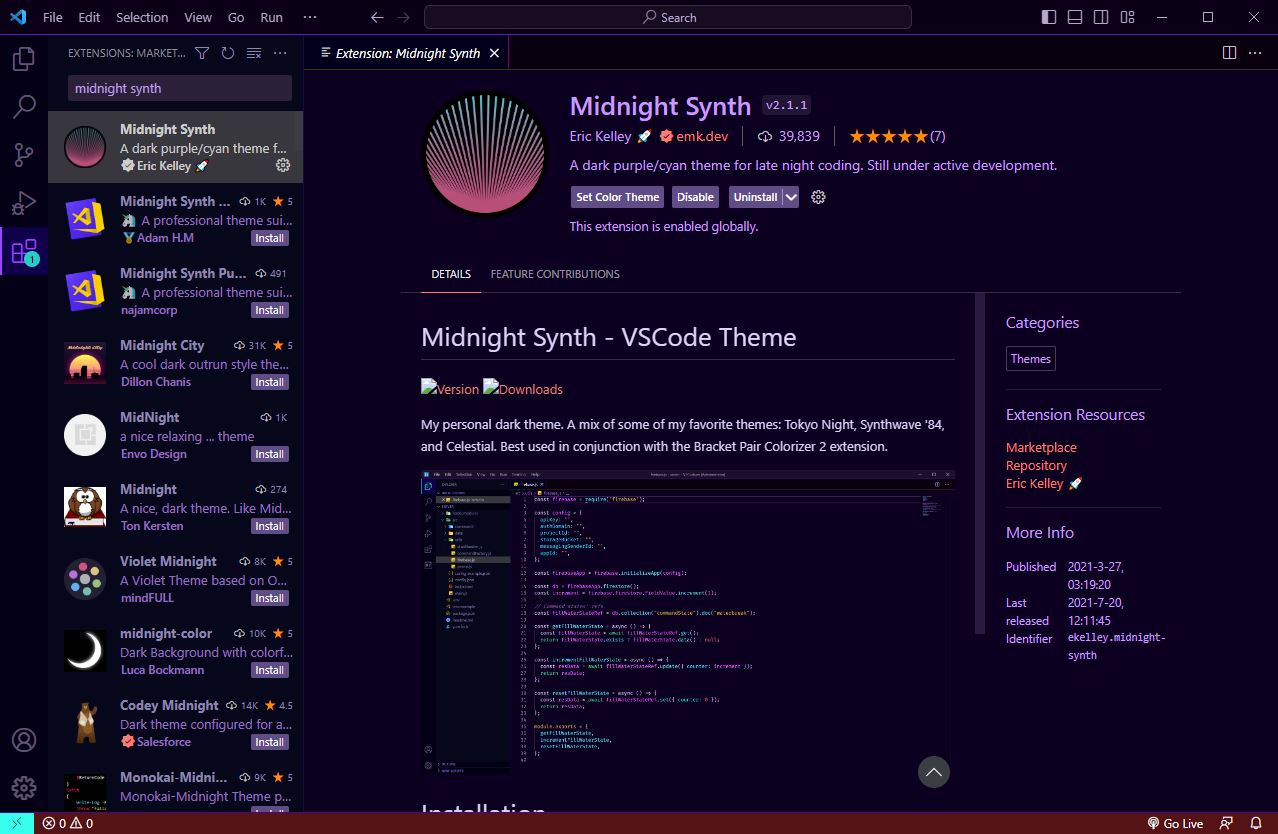Select the Details tab
Viewport: 1278px width, 834px height.
451,274
